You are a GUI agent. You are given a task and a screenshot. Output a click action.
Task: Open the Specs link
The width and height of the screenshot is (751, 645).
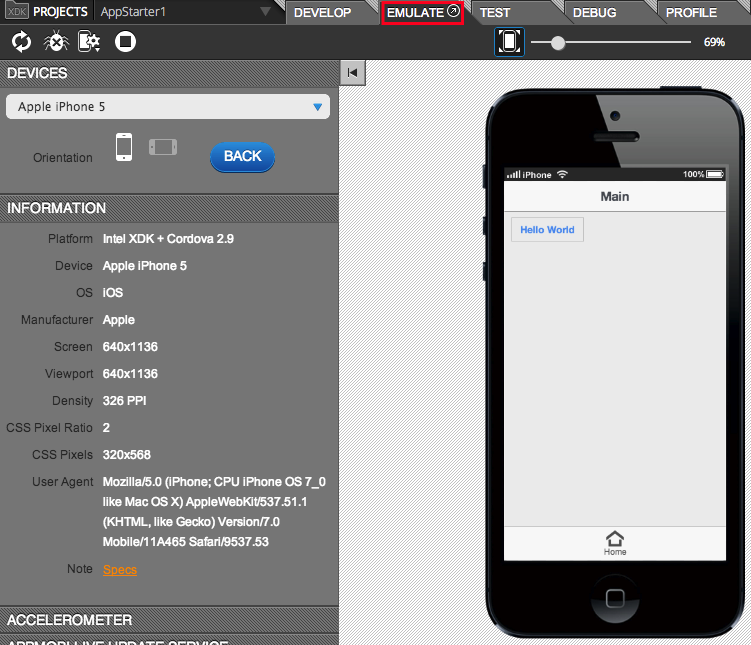[120, 570]
